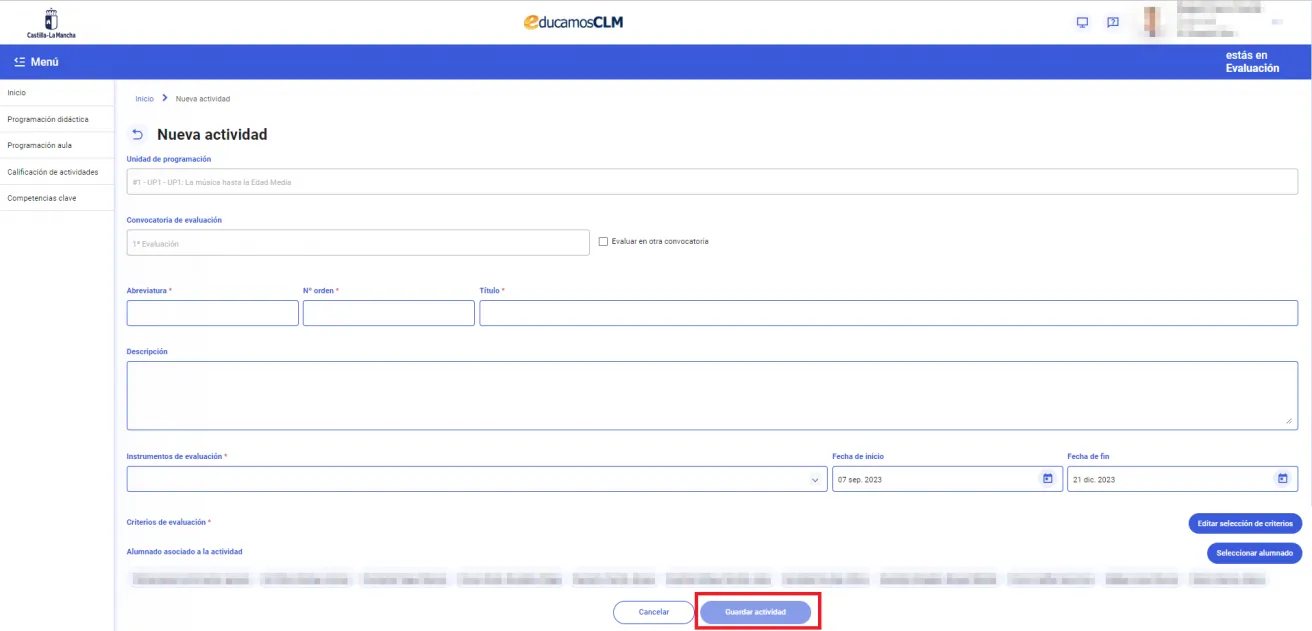This screenshot has width=1312, height=631.
Task: Click the back arrow beside Nueva actividad
Action: click(x=138, y=135)
